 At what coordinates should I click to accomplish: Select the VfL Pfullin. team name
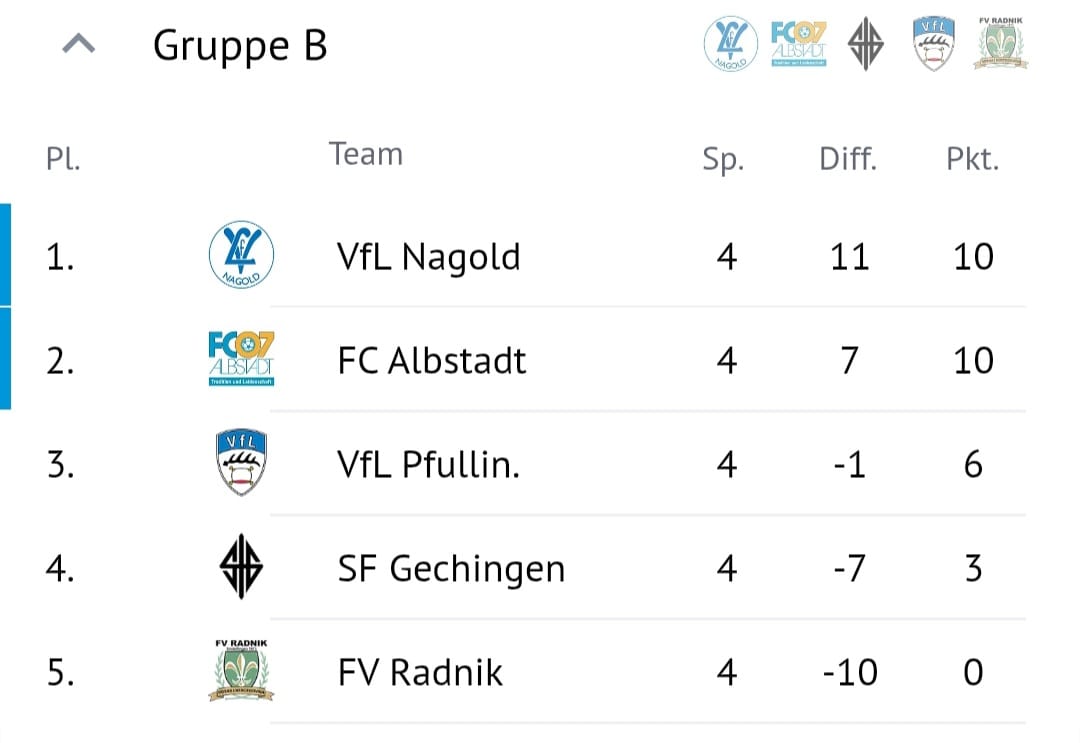(x=429, y=464)
